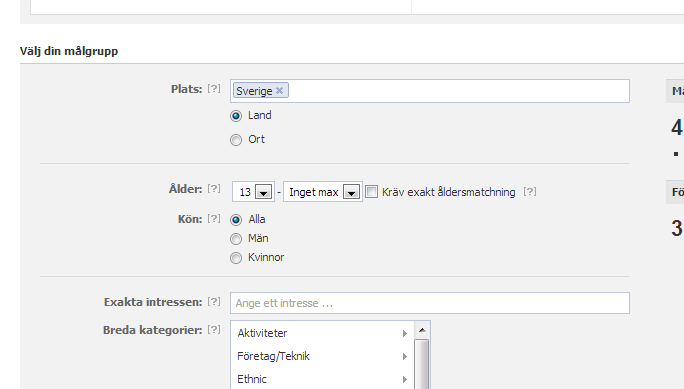This screenshot has width=684, height=389.
Task: Open help tooltip next to Kön
Action: (x=214, y=218)
